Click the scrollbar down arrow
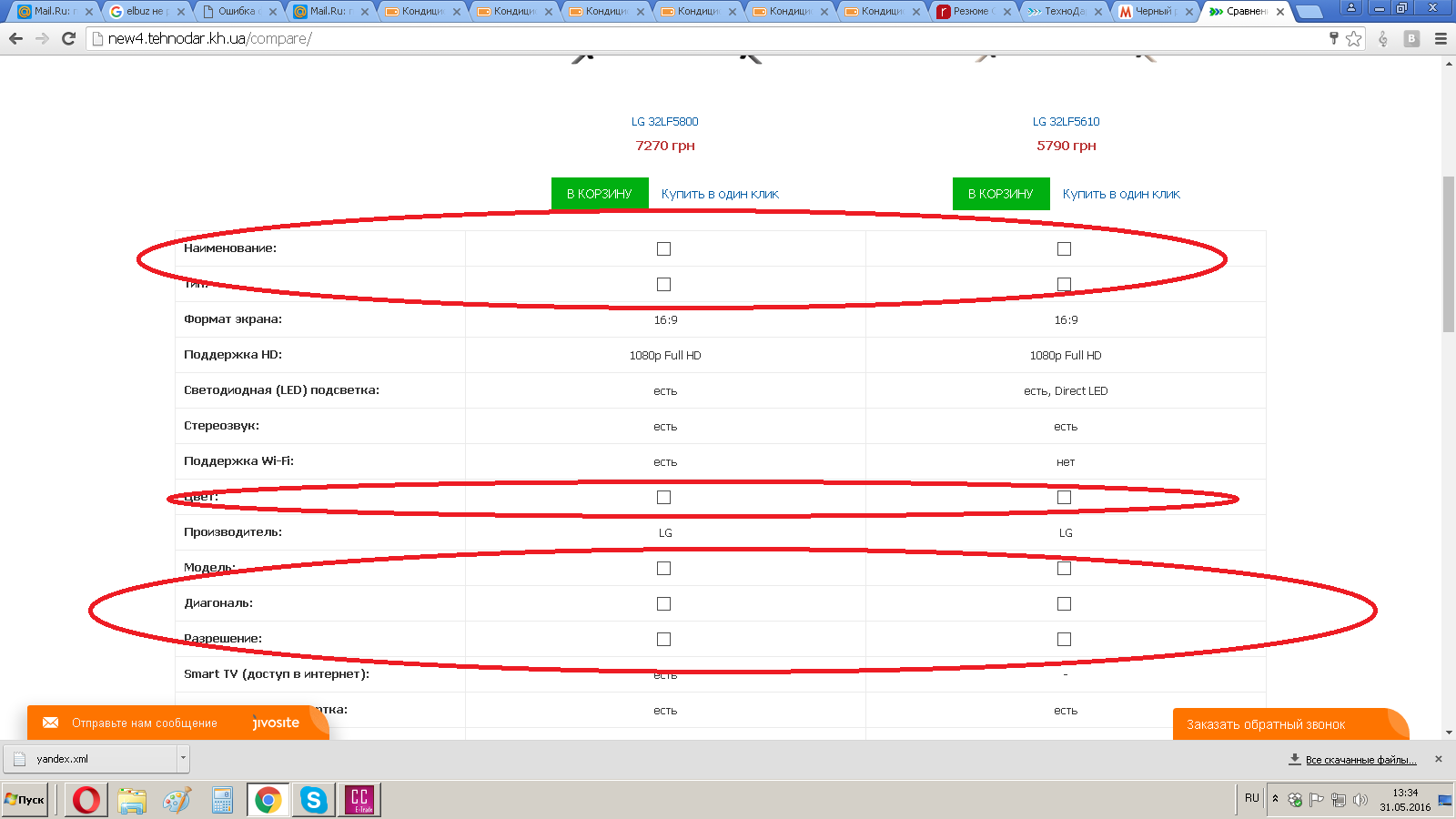The height and width of the screenshot is (819, 1456). [x=1449, y=733]
